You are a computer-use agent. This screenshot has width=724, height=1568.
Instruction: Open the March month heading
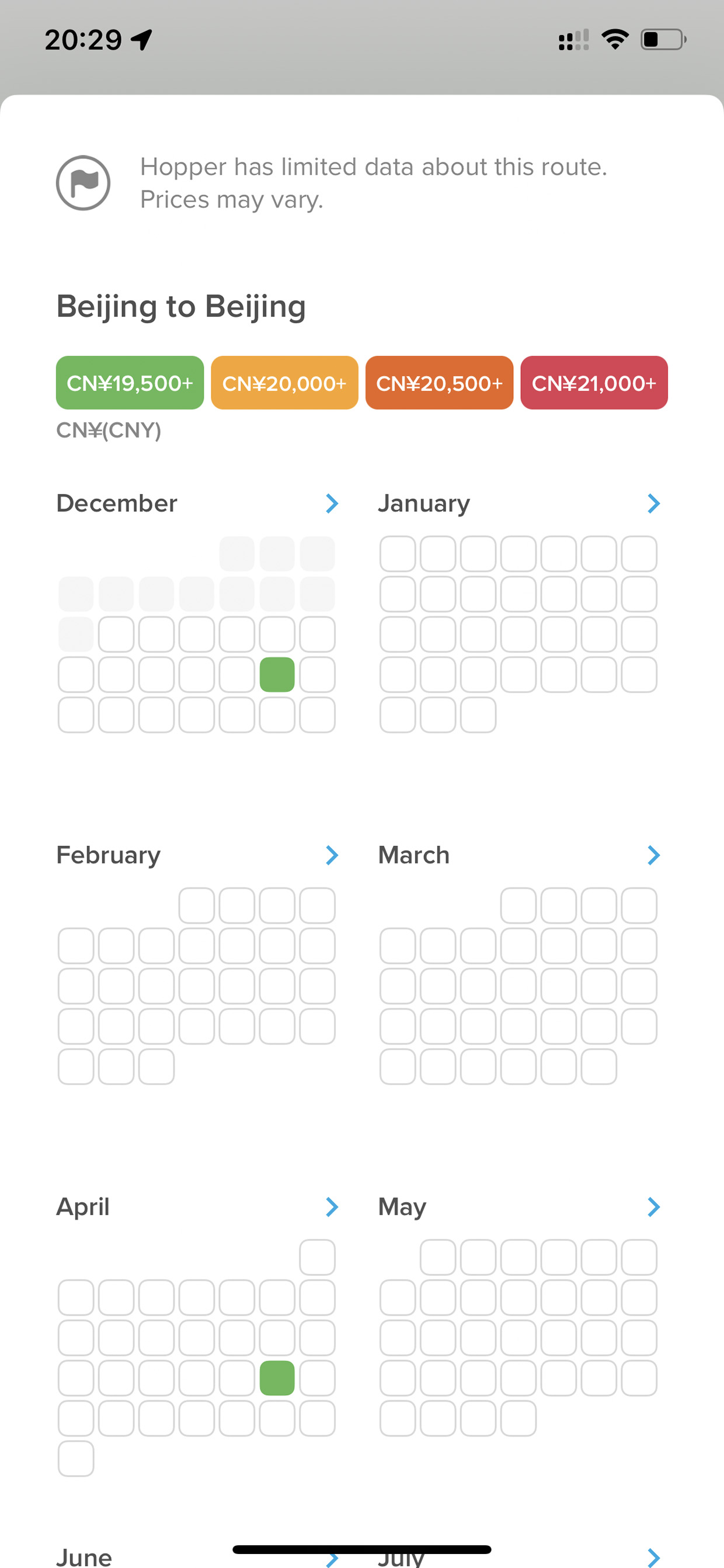(x=414, y=855)
